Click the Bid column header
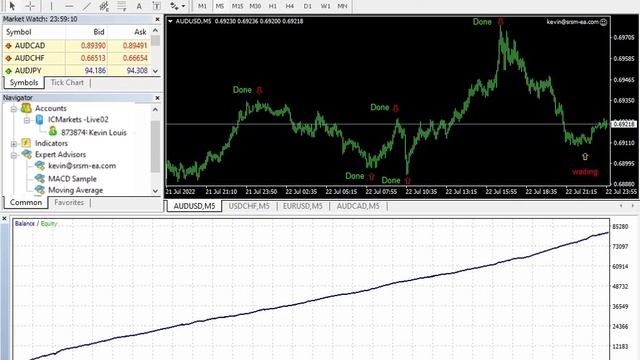640x360 pixels. 99,32
